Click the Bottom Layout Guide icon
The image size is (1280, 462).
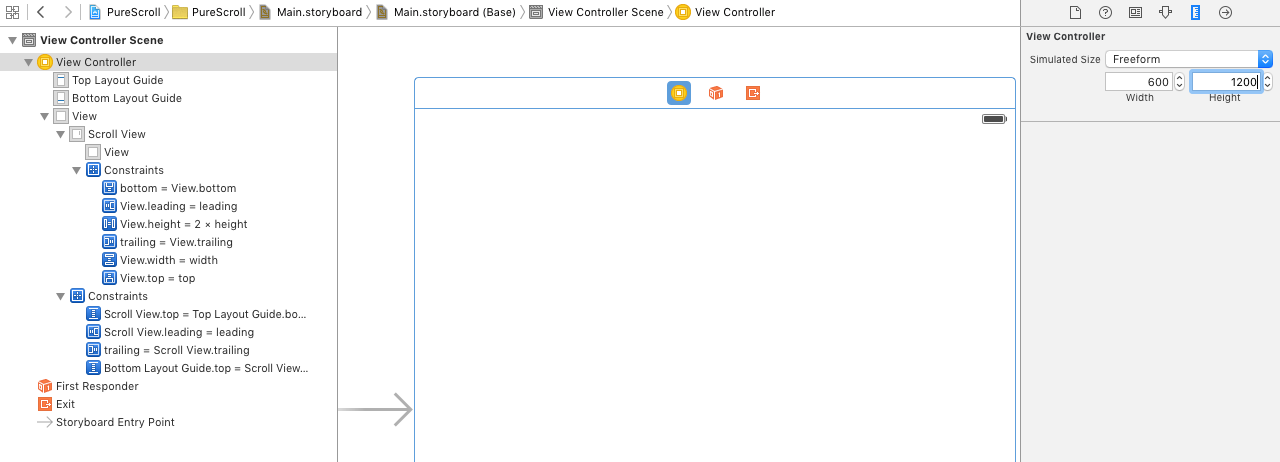coord(61,98)
